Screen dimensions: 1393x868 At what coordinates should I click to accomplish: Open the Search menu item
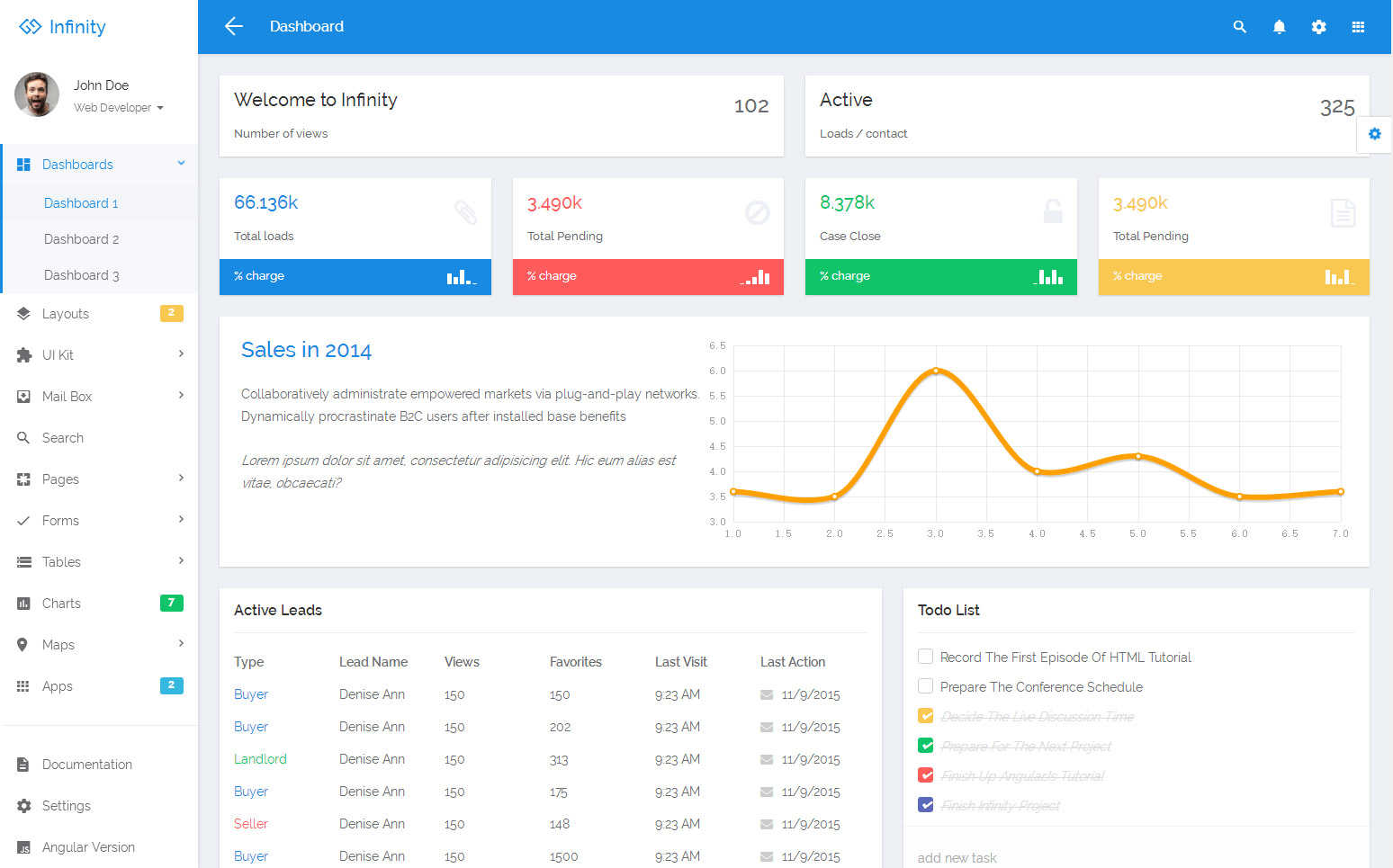[99, 438]
